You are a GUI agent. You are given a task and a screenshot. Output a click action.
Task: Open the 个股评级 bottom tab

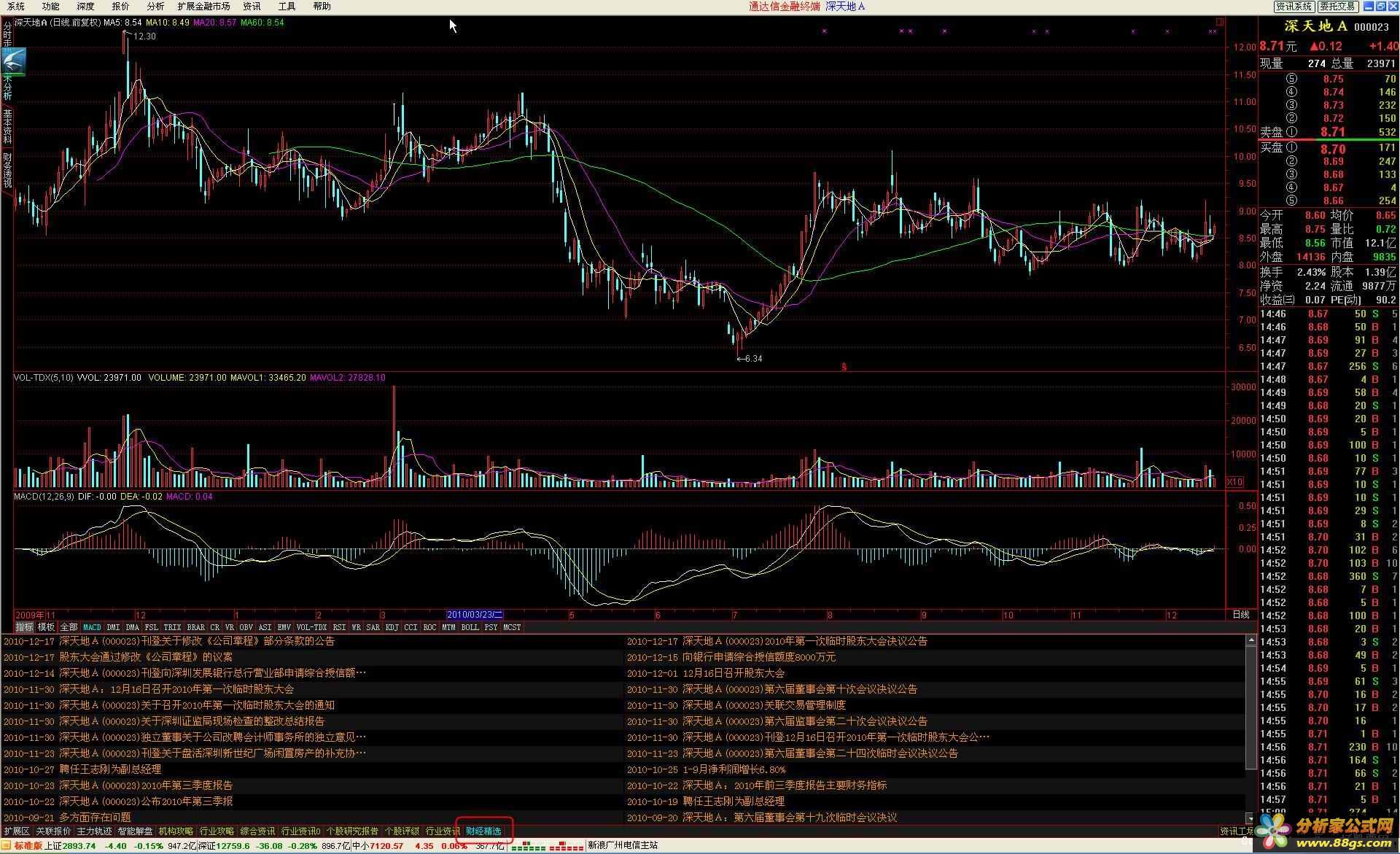[x=402, y=831]
